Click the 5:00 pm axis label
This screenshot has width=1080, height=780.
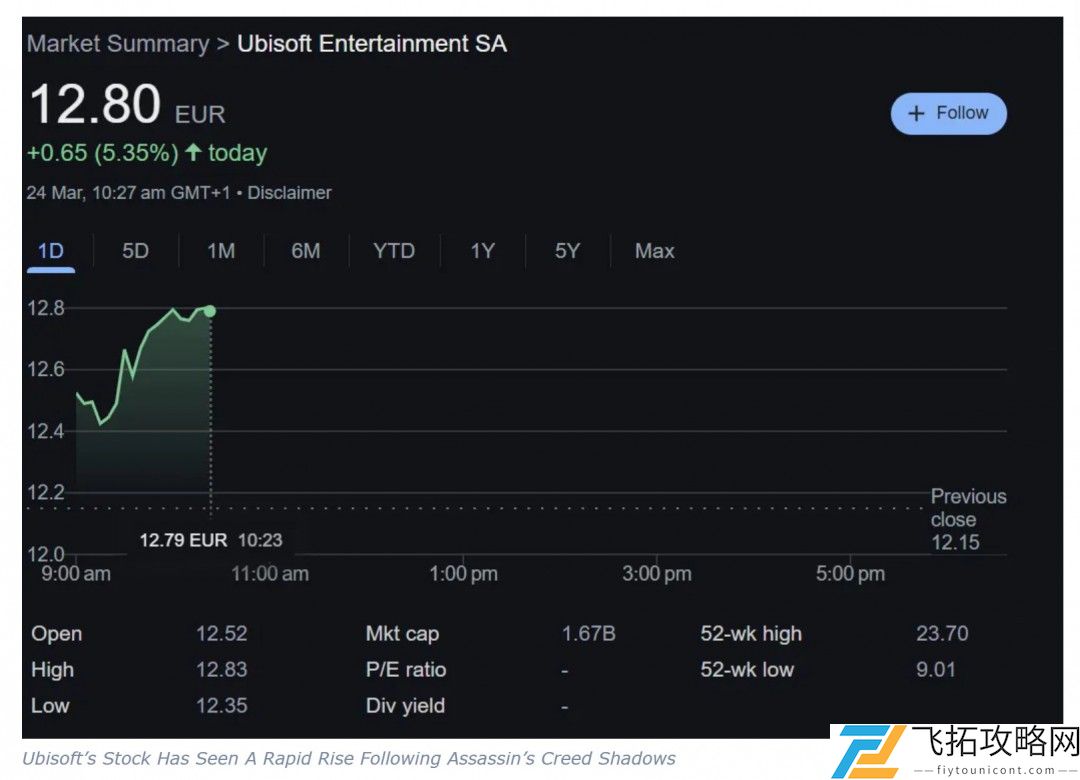(x=851, y=573)
